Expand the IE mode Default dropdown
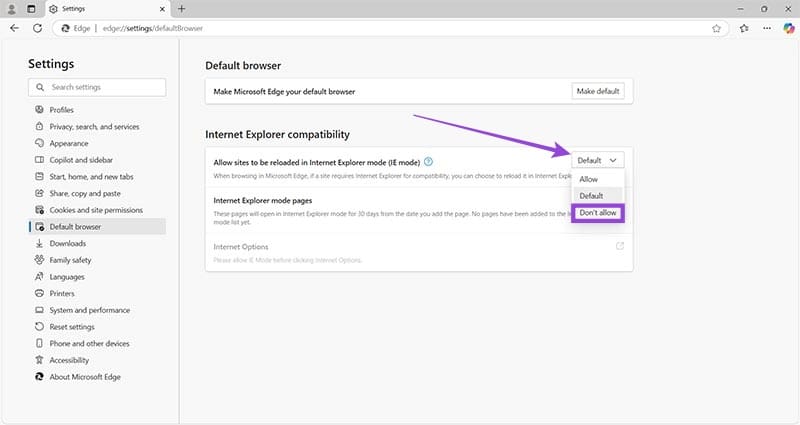Screen dimensions: 800x425 (599, 160)
